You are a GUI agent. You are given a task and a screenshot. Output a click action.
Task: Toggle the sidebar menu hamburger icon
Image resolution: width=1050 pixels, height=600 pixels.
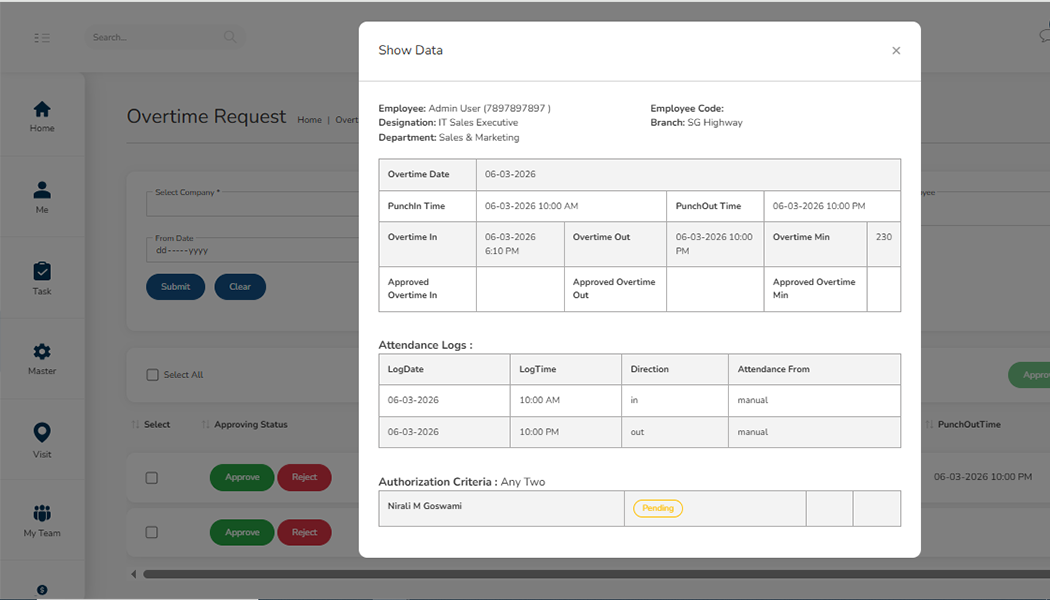click(x=42, y=38)
